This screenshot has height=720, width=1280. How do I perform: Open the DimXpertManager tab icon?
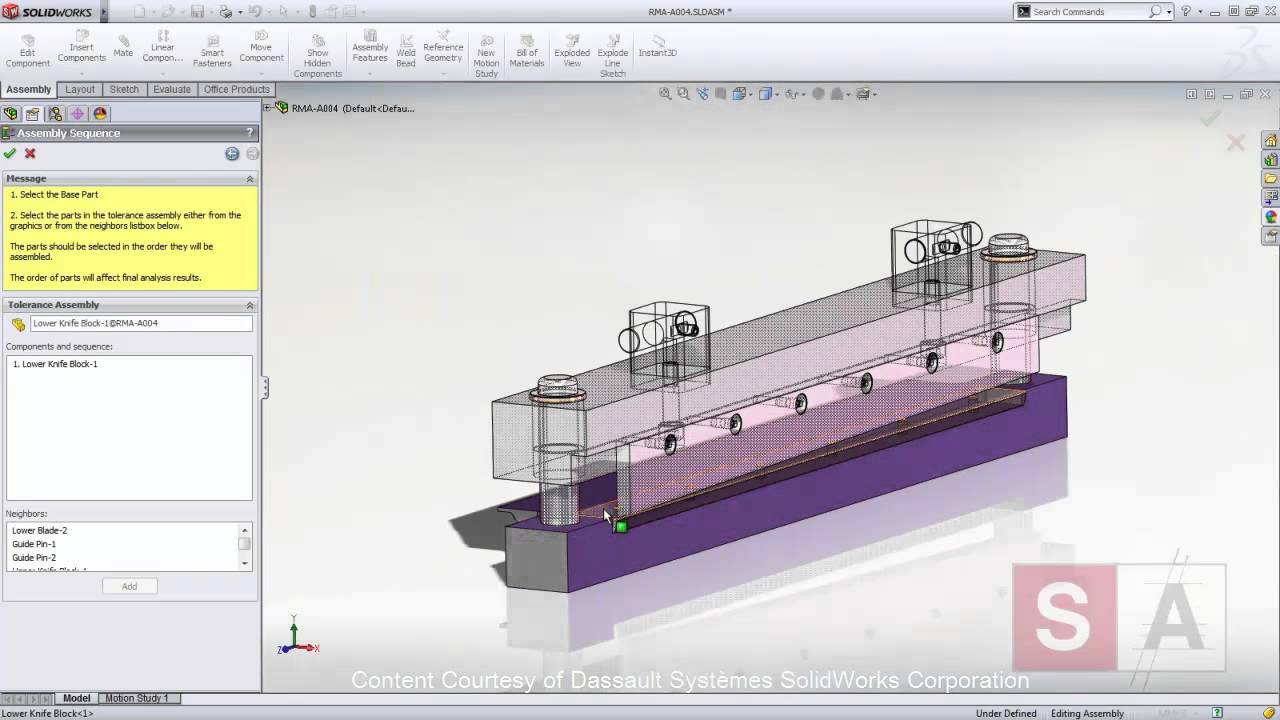(x=77, y=114)
